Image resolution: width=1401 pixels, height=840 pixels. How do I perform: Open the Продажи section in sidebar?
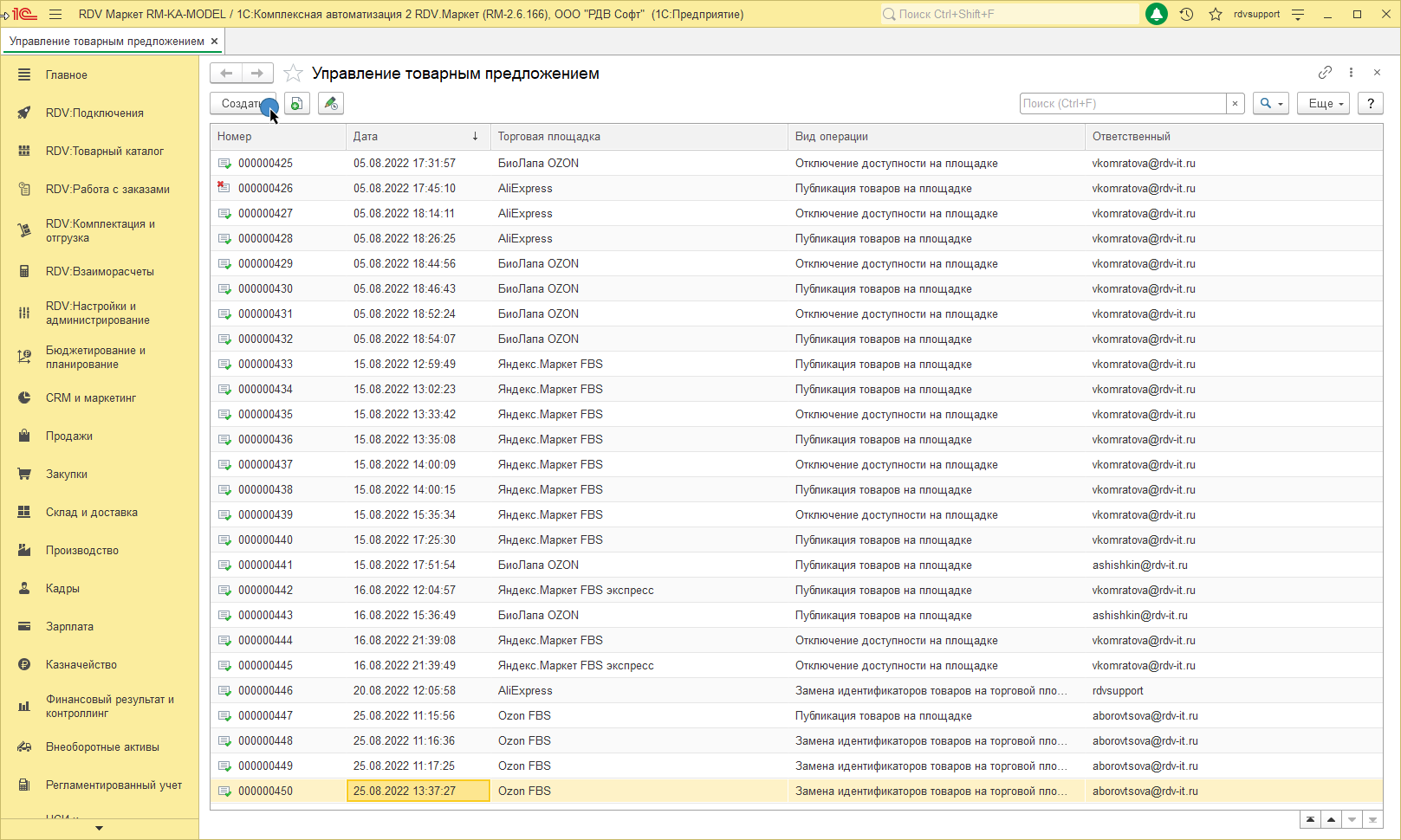tap(69, 436)
